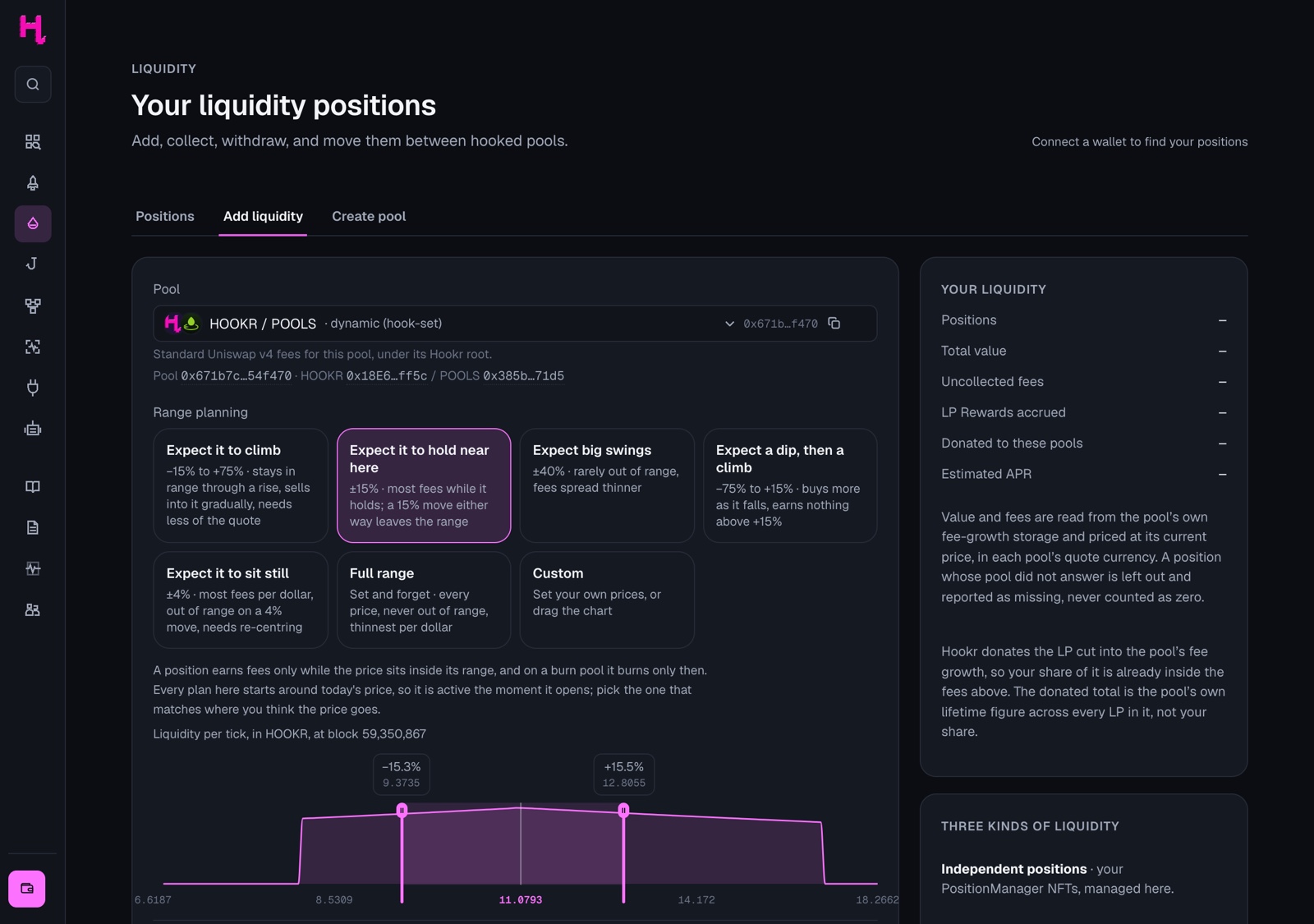Open the HOOKR / POOLS pool dropdown
This screenshot has width=1314, height=924.
point(515,324)
